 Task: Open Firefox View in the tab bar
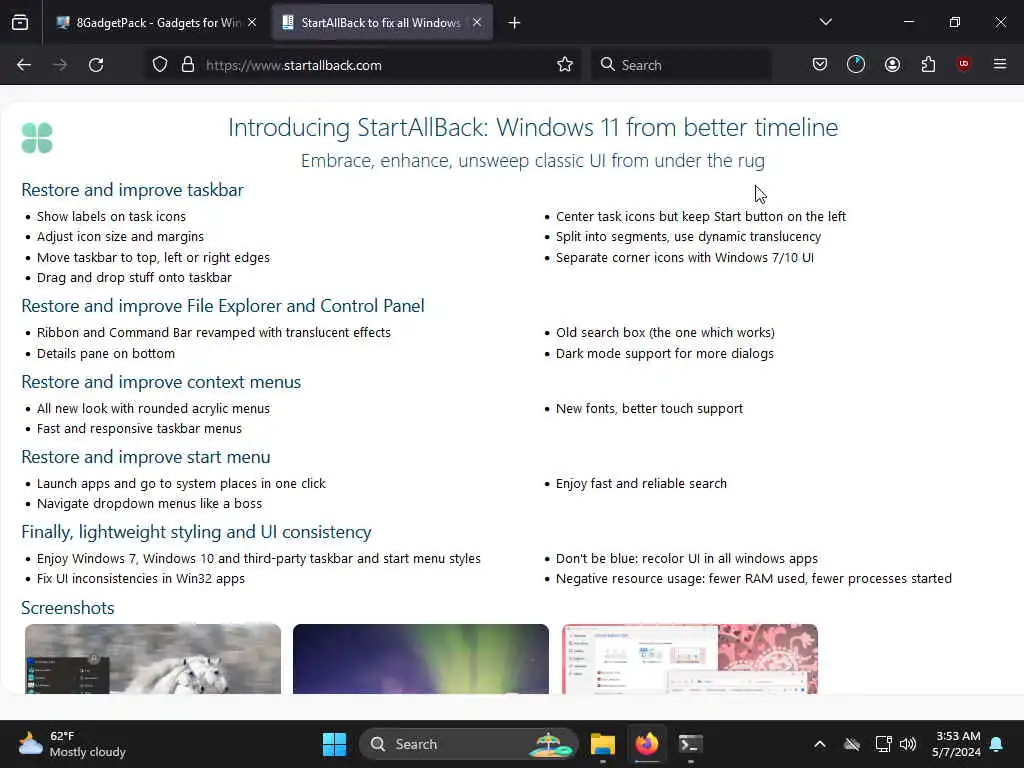[x=20, y=23]
